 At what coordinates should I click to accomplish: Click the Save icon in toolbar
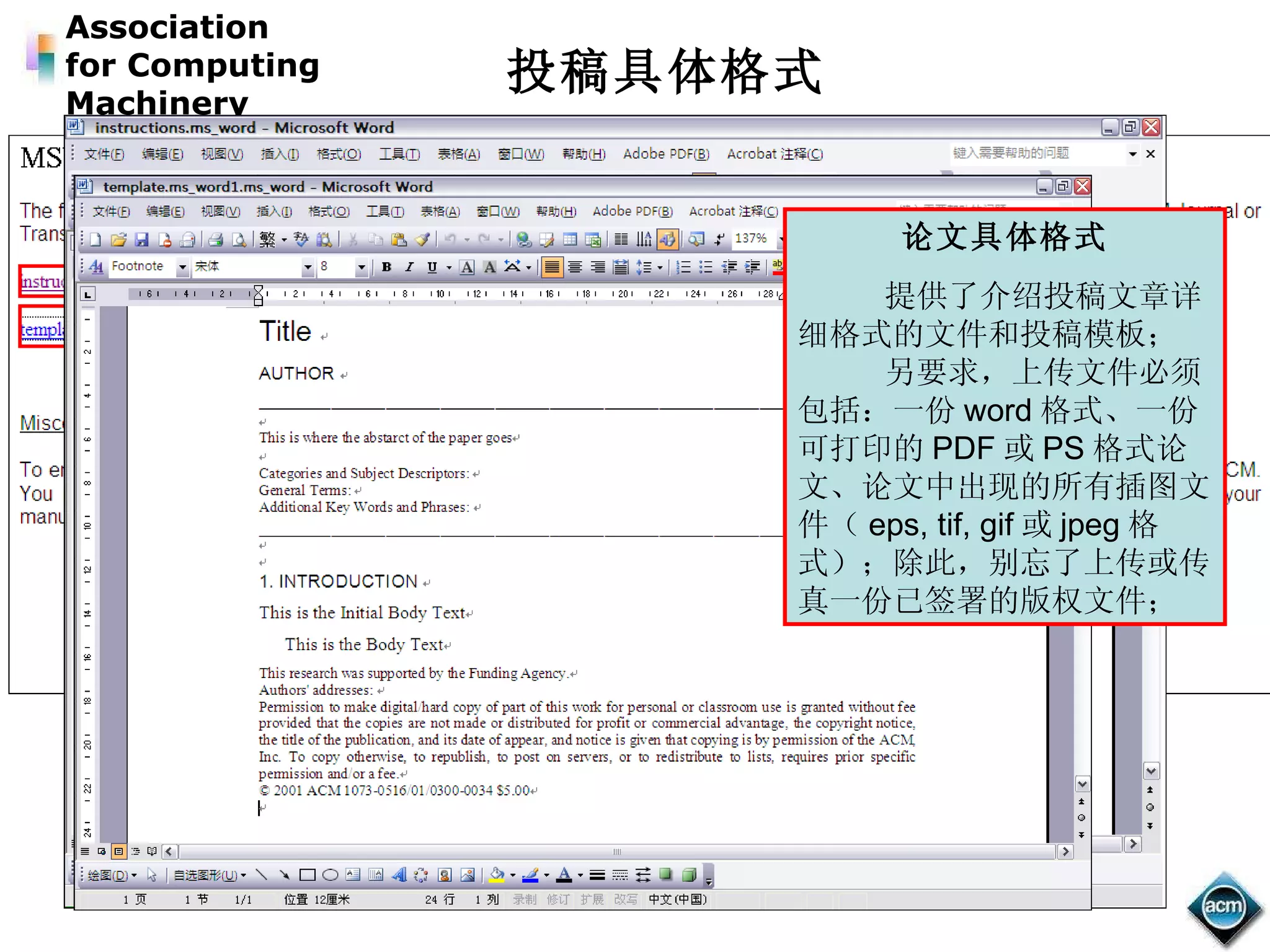[142, 239]
